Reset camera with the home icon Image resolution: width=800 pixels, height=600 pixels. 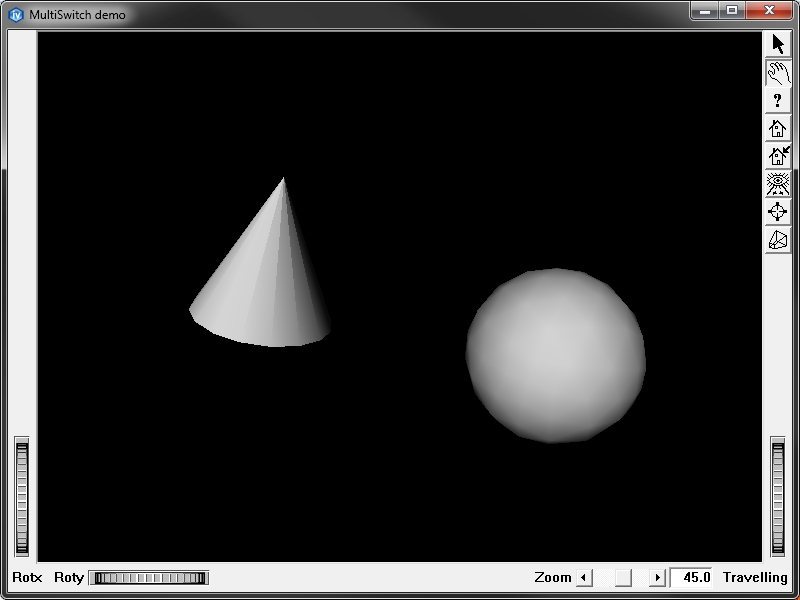[778, 129]
